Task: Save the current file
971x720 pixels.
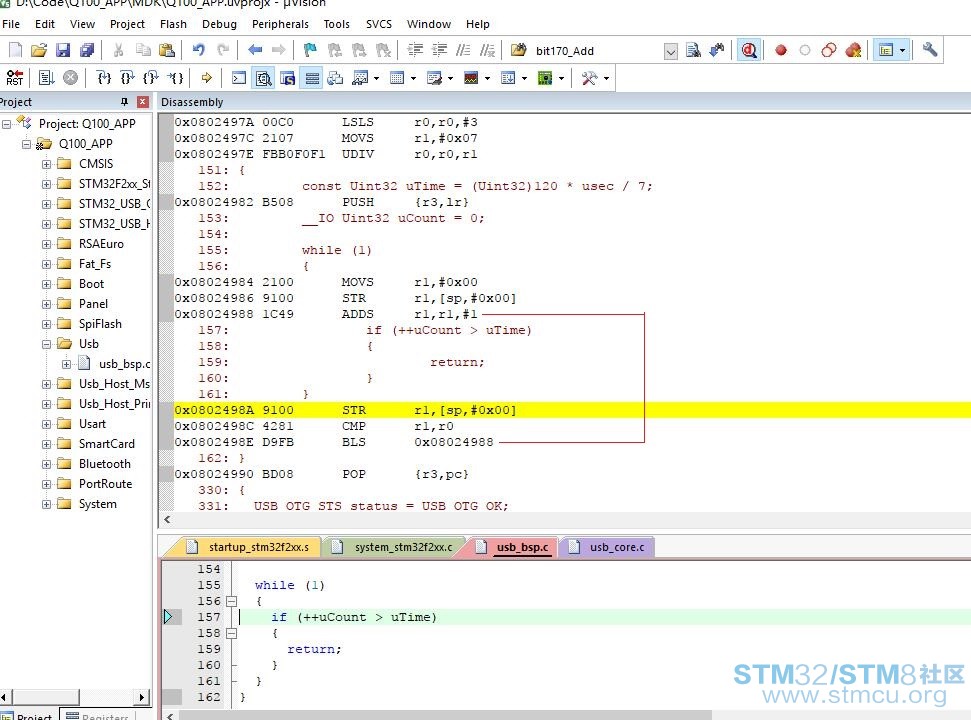Action: [x=63, y=50]
